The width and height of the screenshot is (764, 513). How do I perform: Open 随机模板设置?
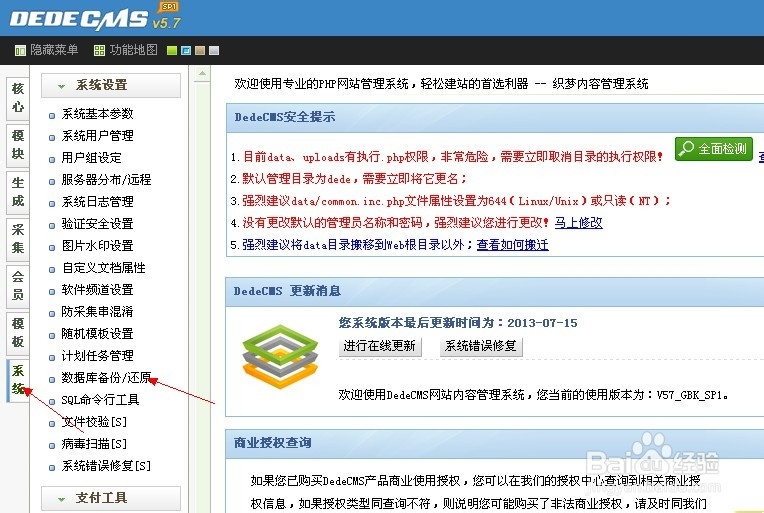click(x=97, y=334)
